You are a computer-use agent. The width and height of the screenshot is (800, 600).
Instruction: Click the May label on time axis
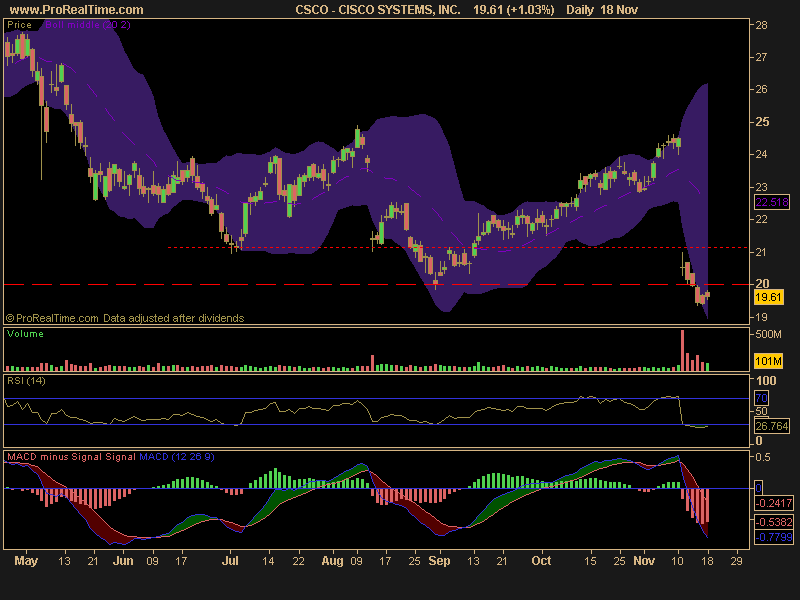[x=26, y=561]
